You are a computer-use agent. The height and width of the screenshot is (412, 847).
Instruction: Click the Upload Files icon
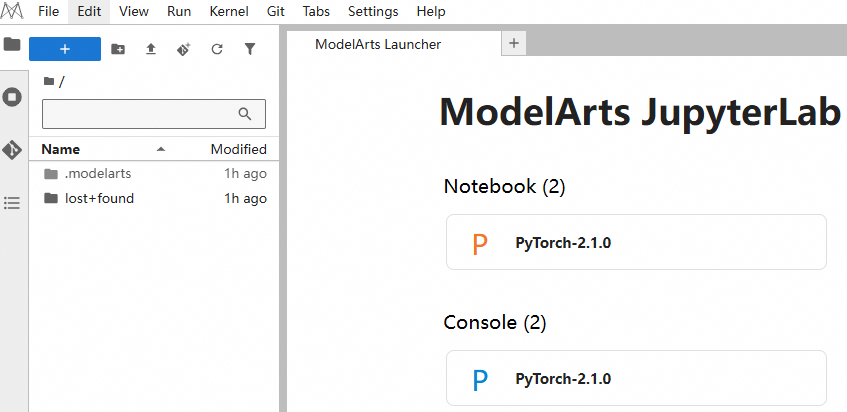[151, 50]
